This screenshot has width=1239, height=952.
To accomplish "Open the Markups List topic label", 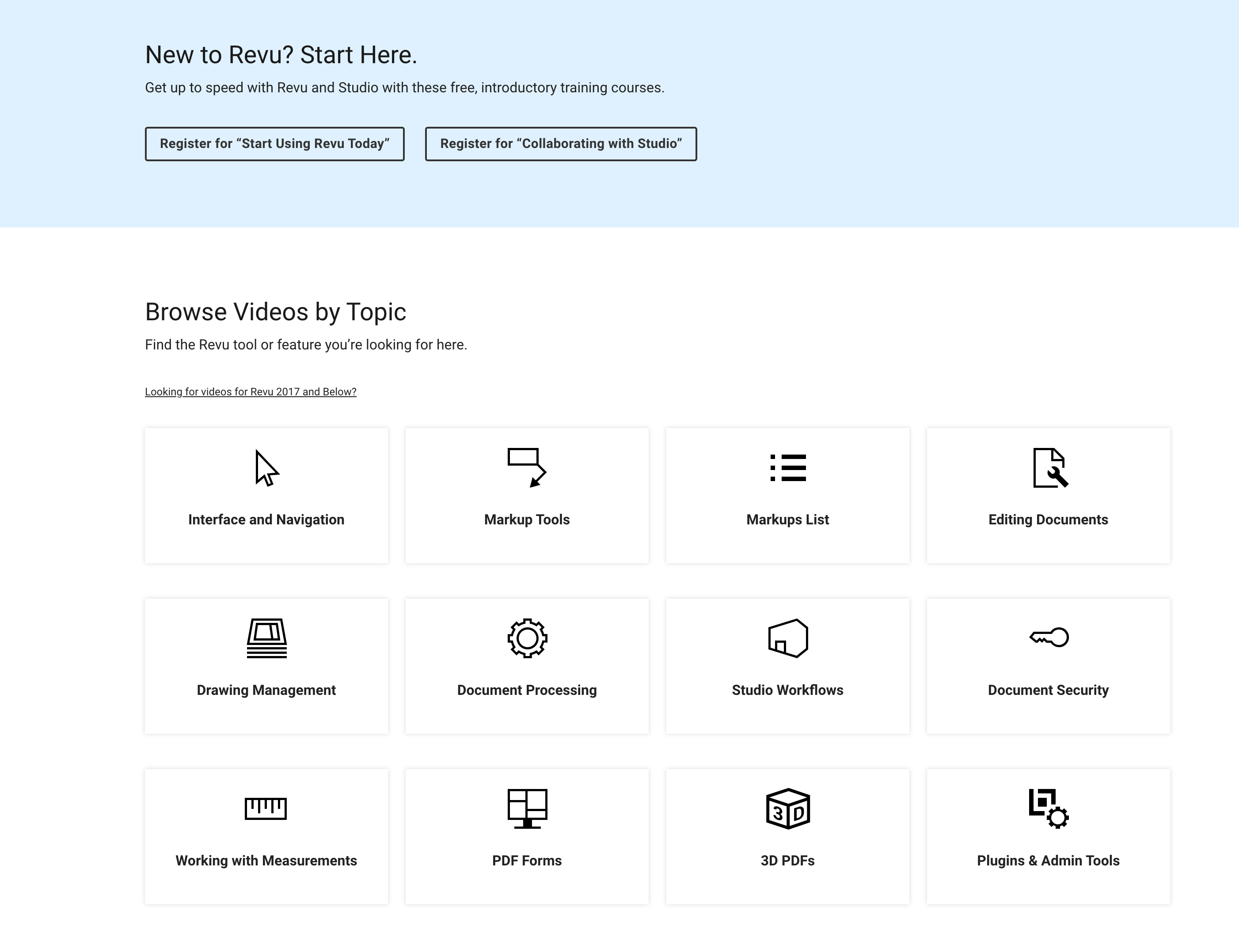I will [x=788, y=520].
